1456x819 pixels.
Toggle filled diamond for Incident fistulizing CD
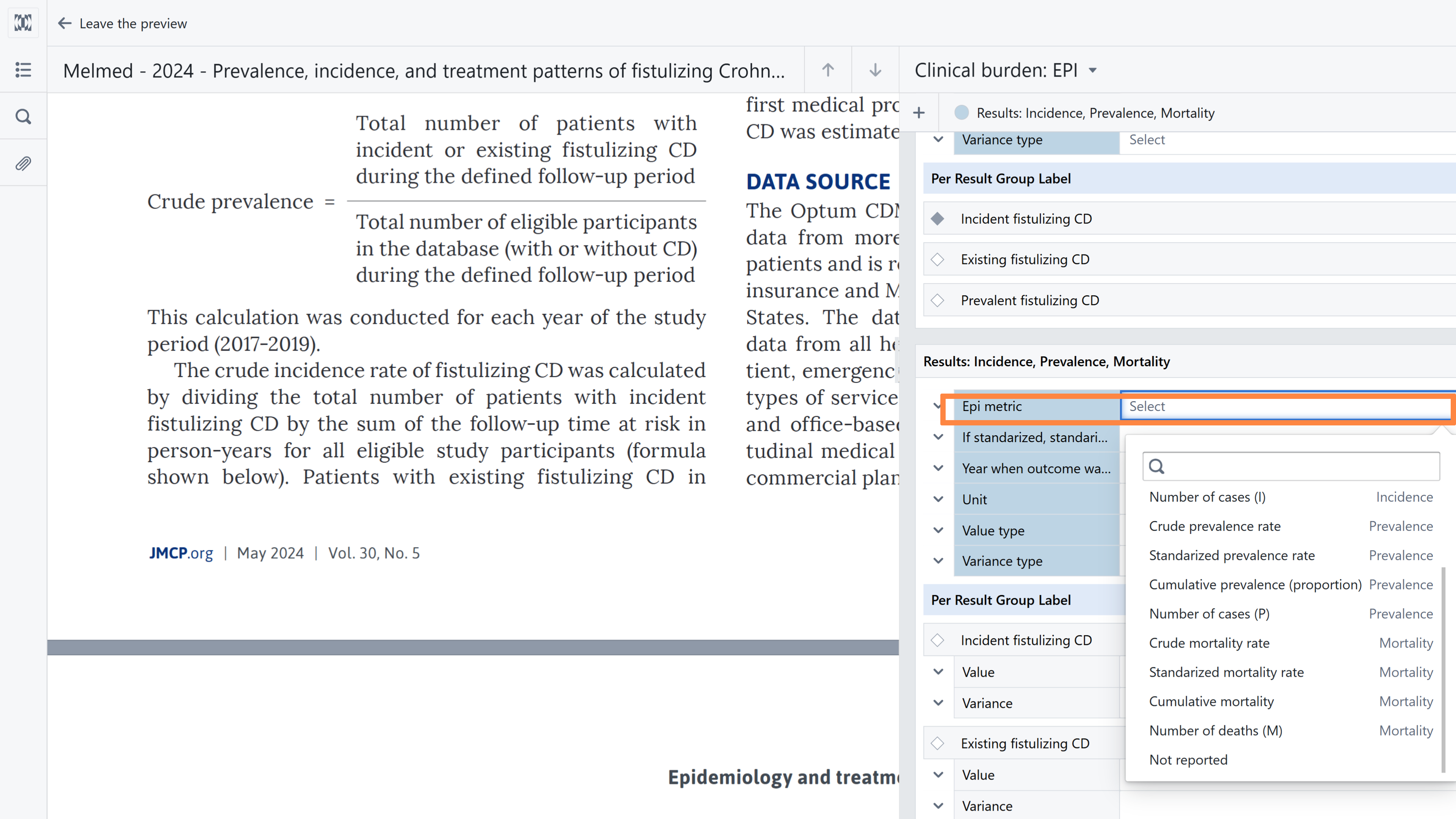coord(938,219)
